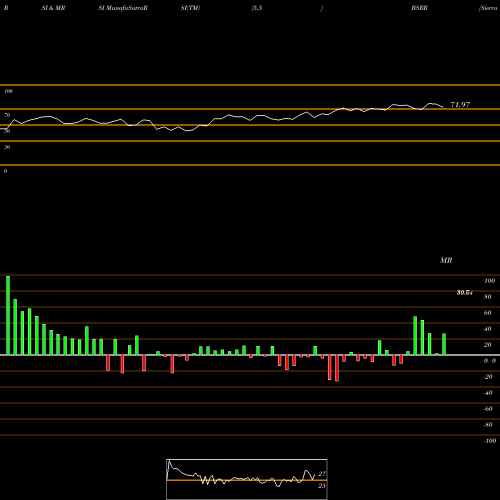Click the MR axis label -20
The width and height of the screenshot is (500, 500).
(488, 377)
